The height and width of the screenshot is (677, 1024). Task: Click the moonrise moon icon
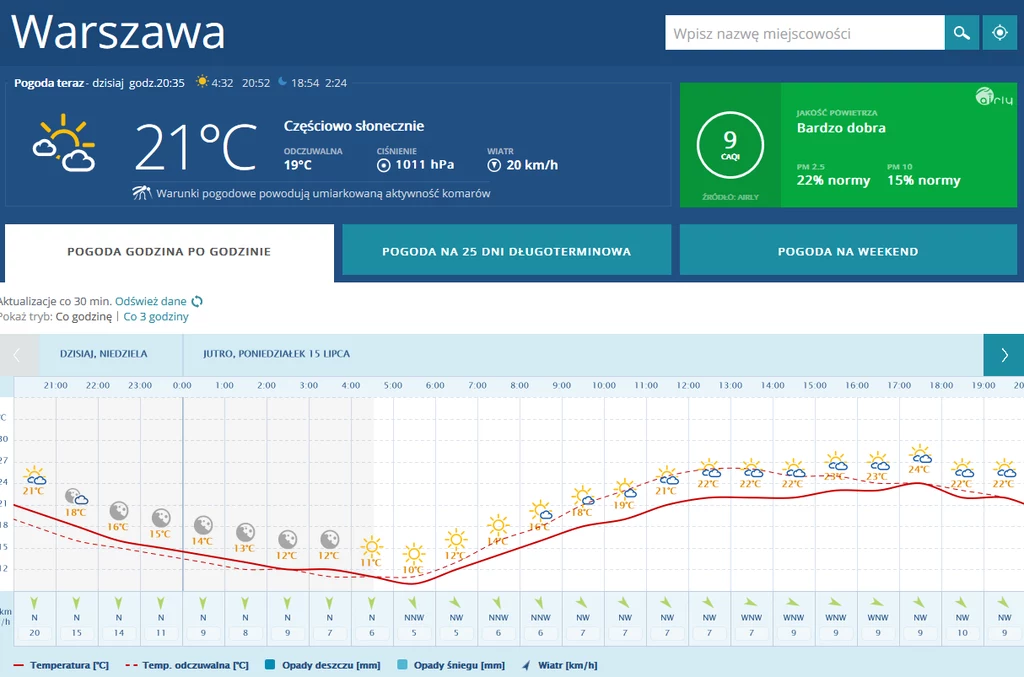point(282,82)
